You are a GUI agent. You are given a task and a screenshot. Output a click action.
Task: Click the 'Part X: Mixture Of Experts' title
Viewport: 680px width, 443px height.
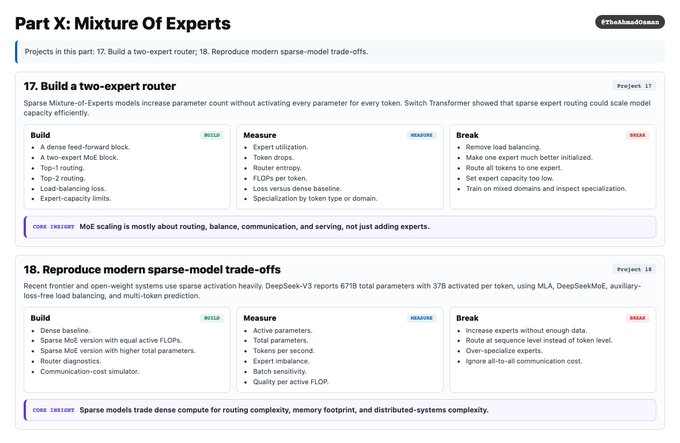coord(123,23)
